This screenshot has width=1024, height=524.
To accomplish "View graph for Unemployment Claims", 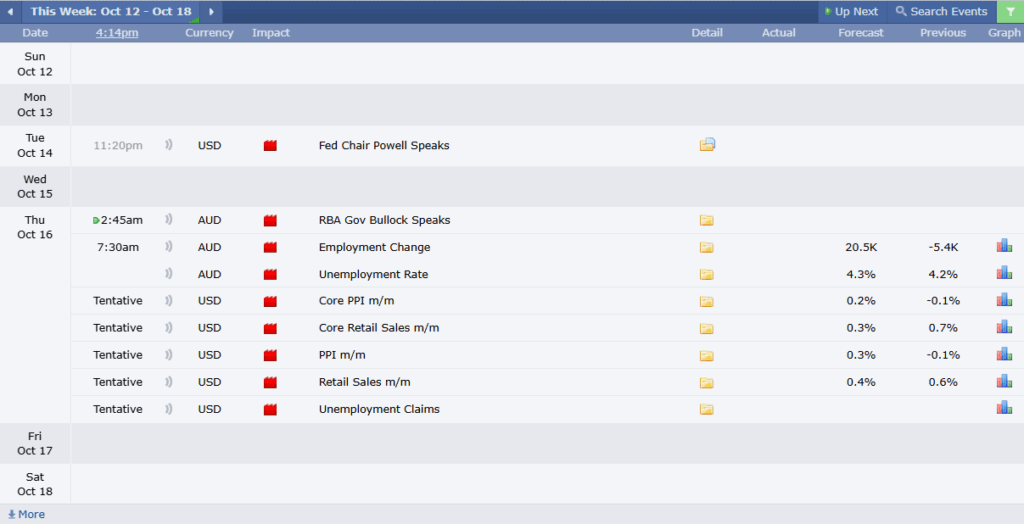I will (1004, 408).
